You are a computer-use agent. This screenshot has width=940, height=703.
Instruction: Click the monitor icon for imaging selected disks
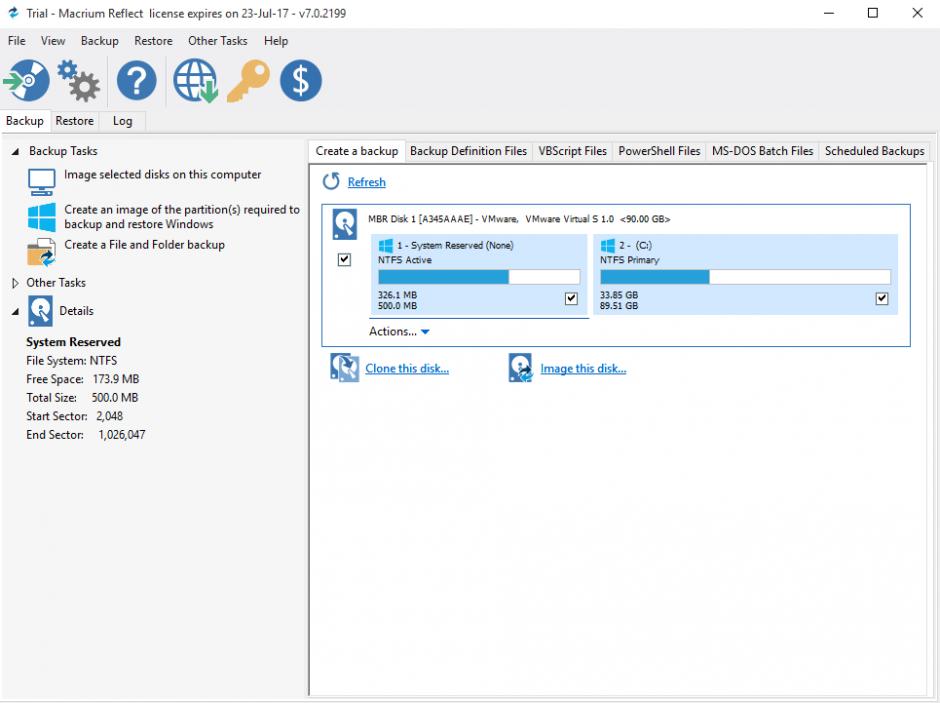[41, 182]
